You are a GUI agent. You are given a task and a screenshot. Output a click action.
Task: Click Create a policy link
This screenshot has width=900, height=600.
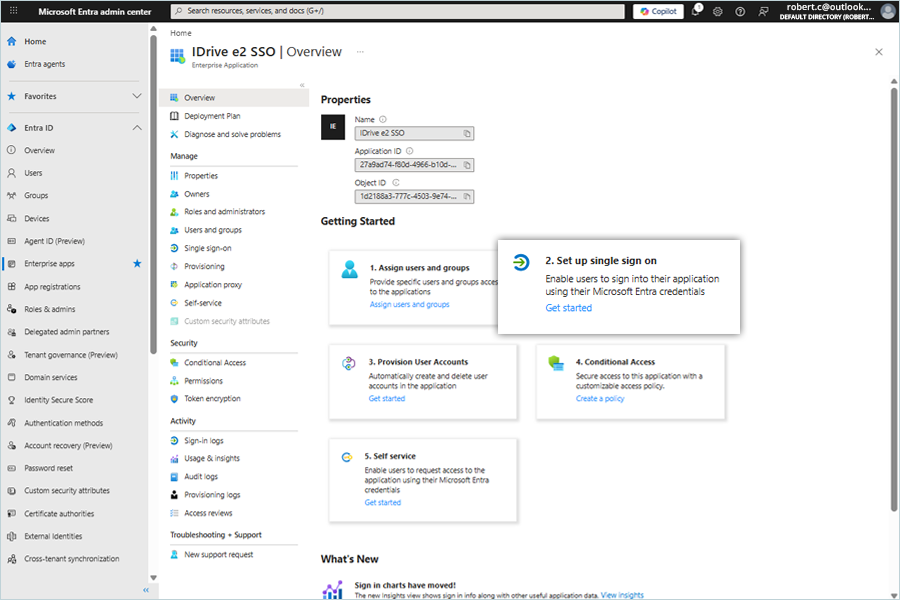point(600,398)
